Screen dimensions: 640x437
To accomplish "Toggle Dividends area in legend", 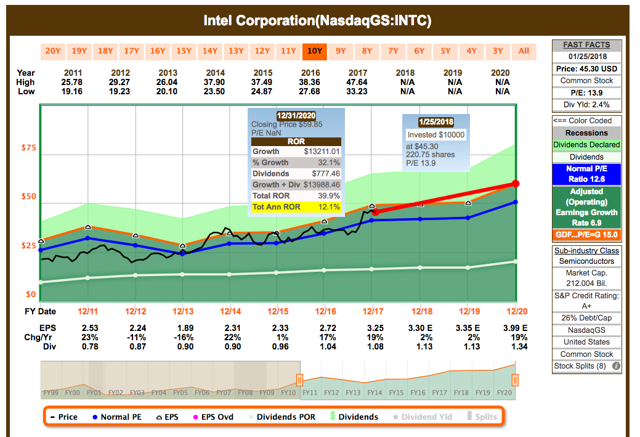I will pos(354,417).
